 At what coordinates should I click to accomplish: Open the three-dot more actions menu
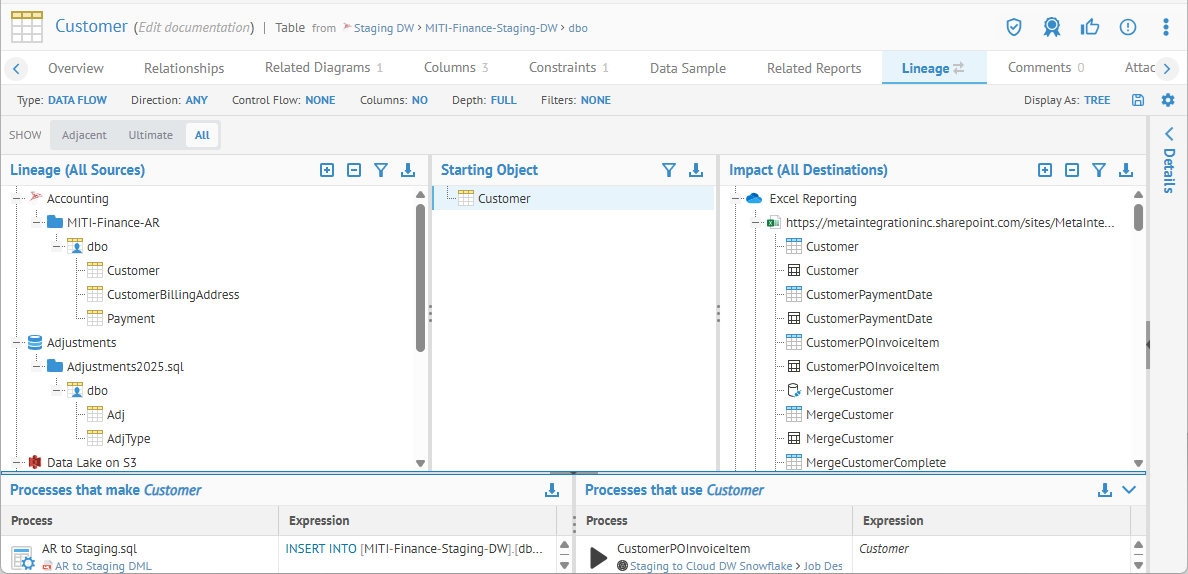tap(1166, 27)
